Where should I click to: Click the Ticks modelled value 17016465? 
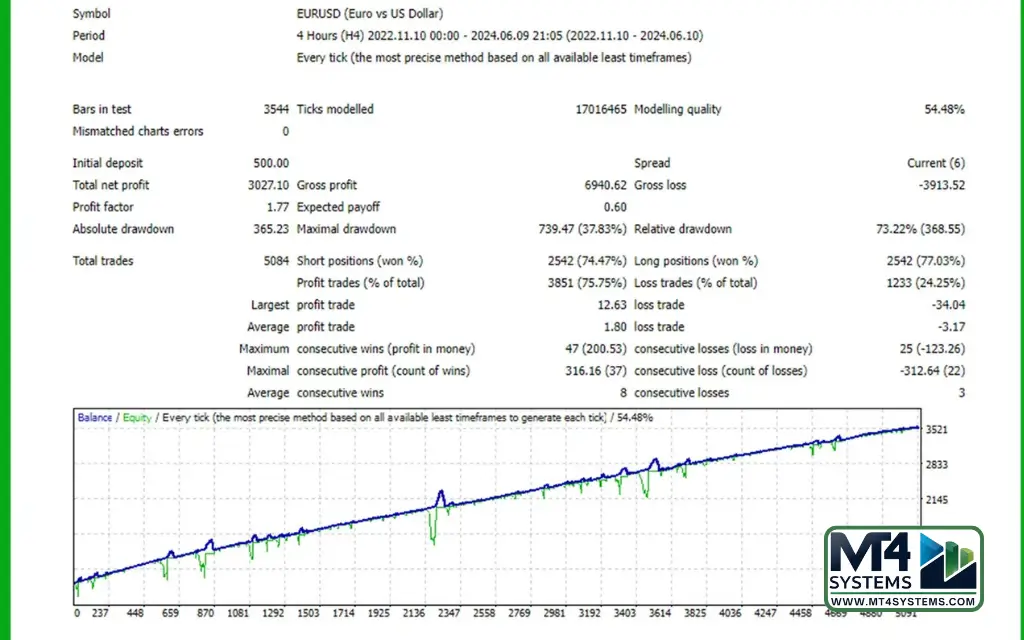600,109
